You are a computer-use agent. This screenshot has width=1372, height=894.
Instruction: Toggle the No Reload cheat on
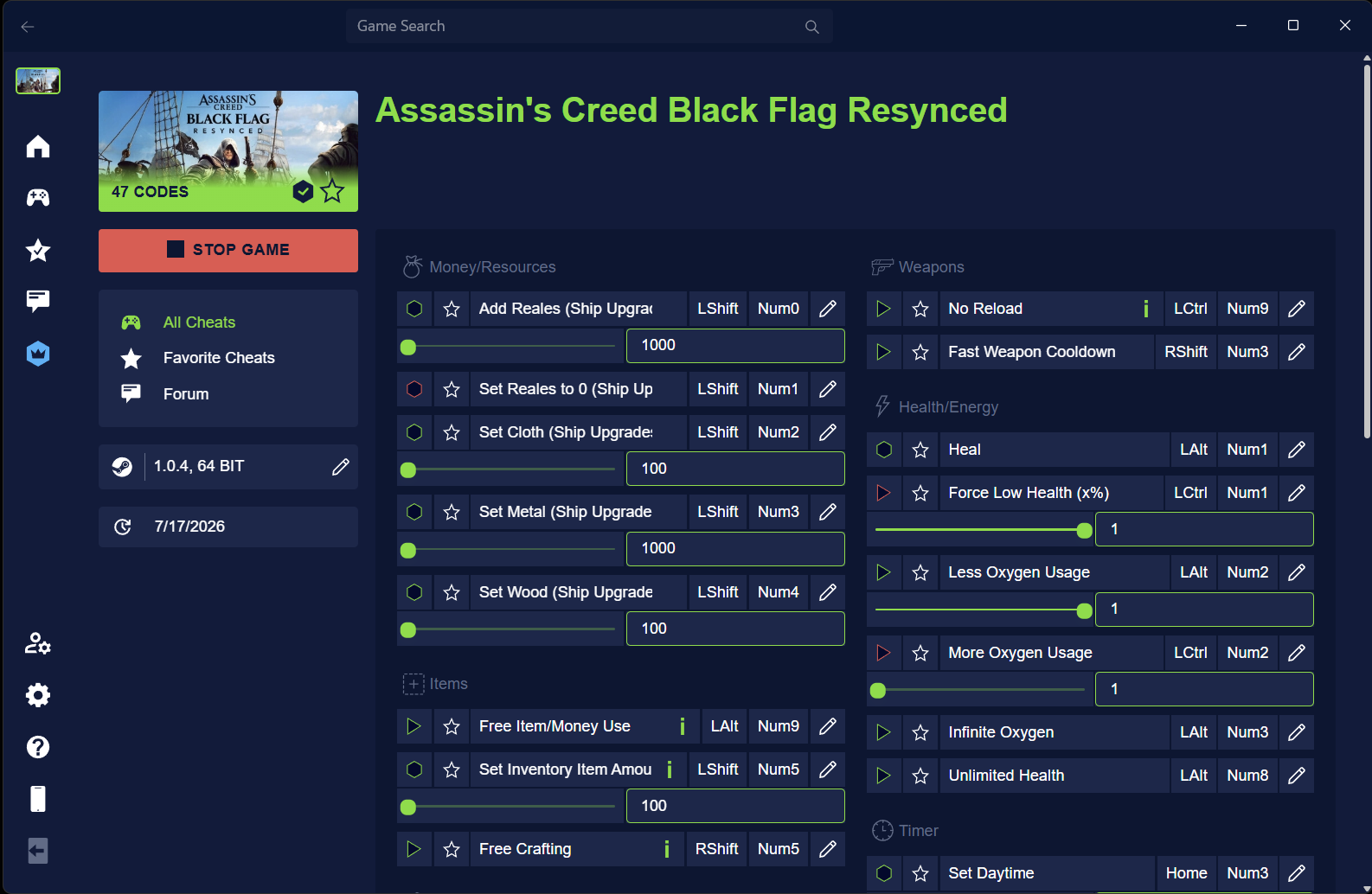883,309
